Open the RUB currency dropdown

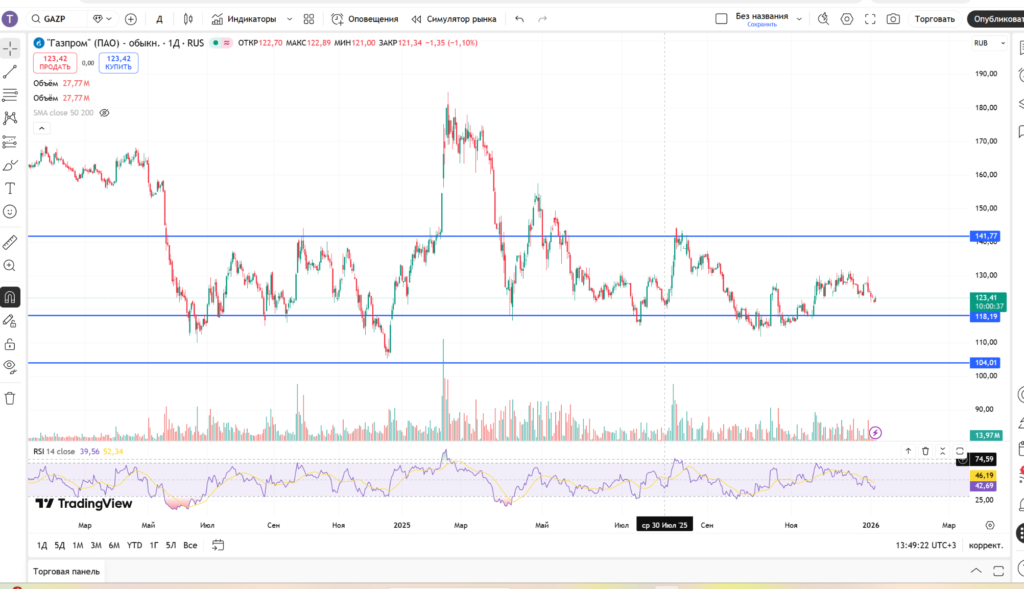989,43
